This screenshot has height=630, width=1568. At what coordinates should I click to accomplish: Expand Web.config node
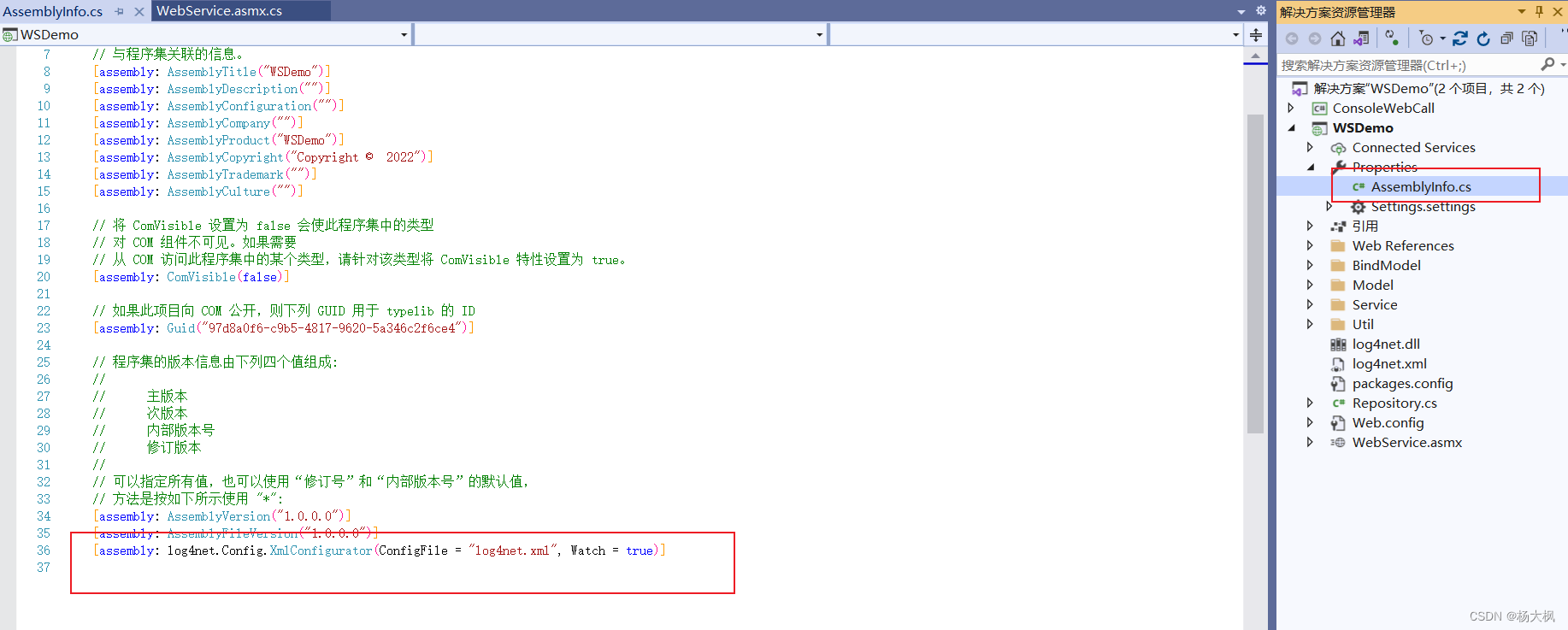(x=1310, y=422)
